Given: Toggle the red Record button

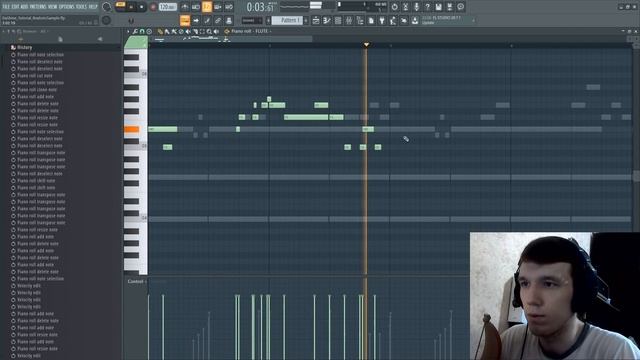Looking at the screenshot, I should click(153, 7).
